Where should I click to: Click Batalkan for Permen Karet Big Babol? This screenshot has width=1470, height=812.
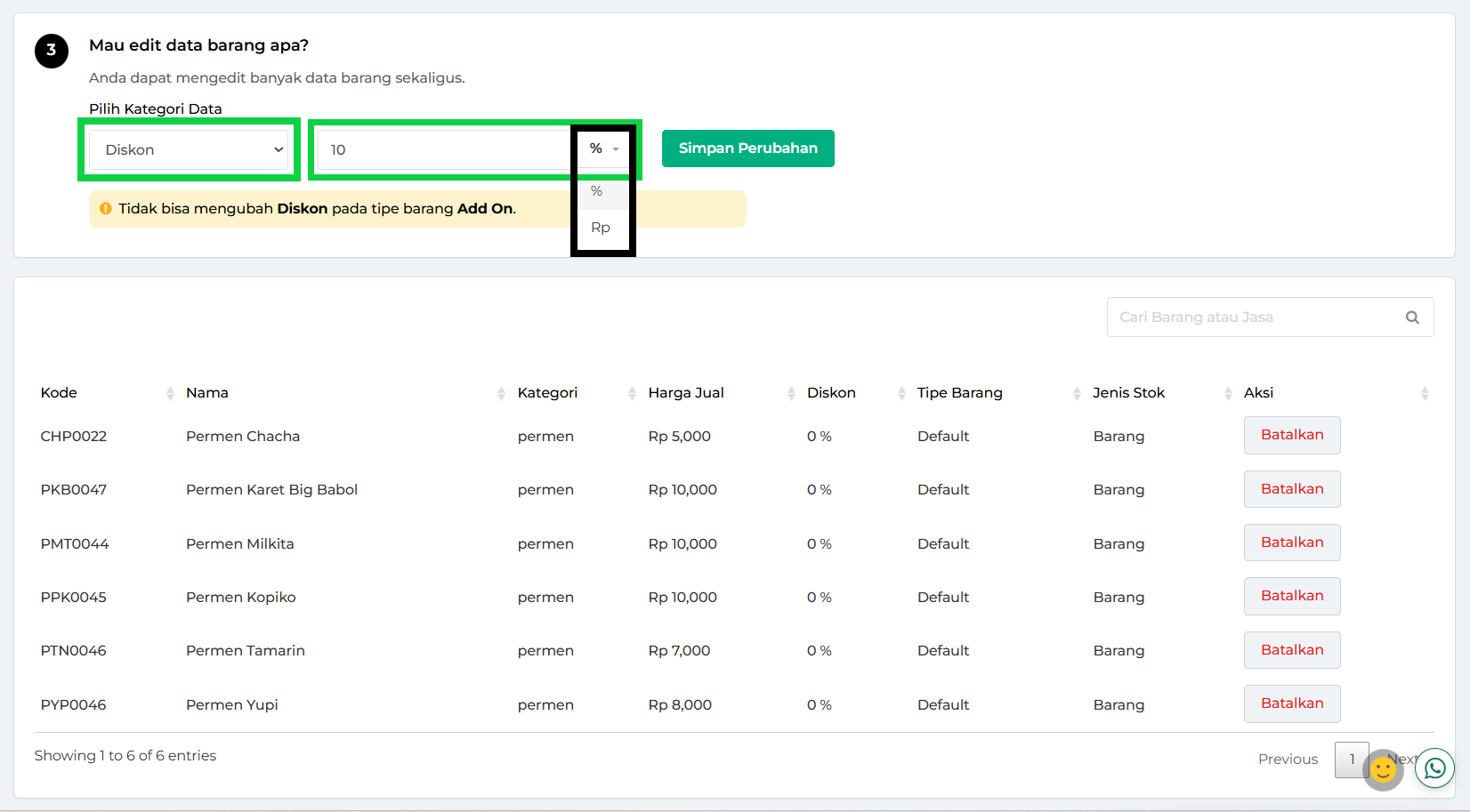coord(1292,489)
